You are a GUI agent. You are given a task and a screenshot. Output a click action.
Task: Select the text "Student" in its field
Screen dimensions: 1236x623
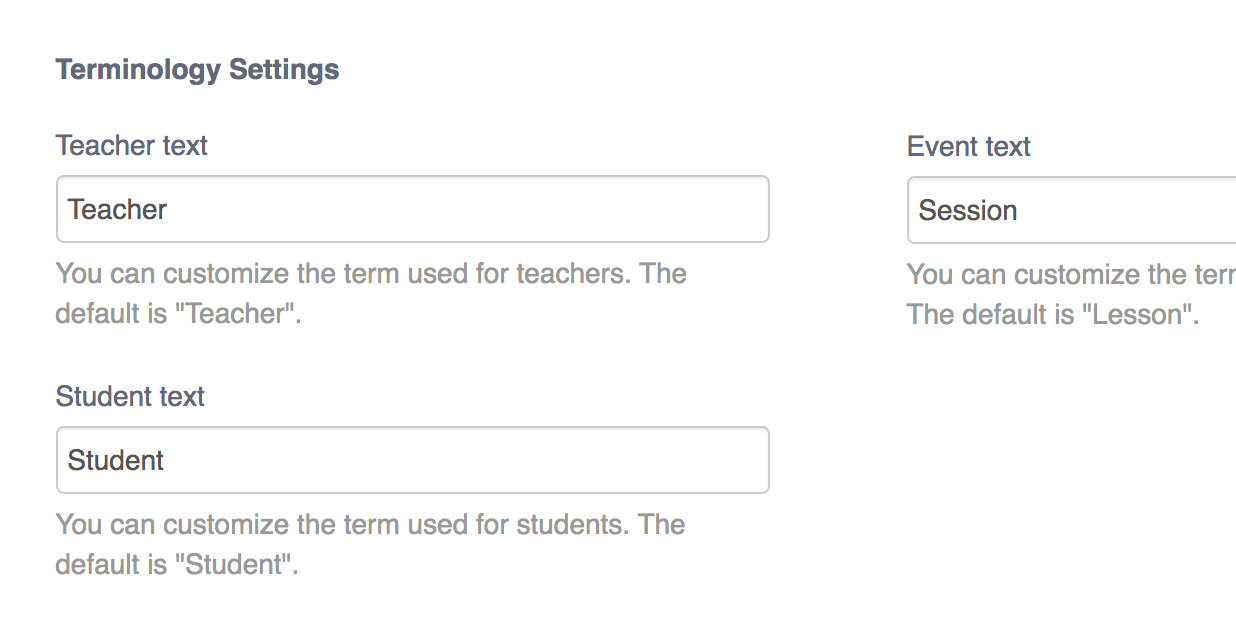(x=115, y=459)
